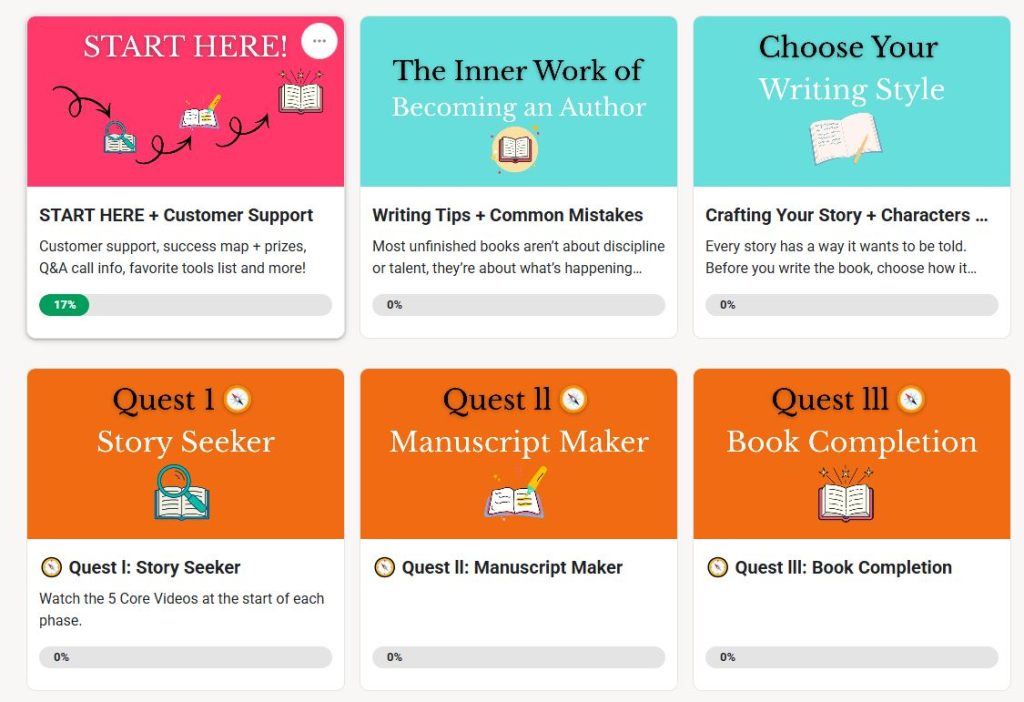
Task: Click the compass emoji before Quest l: Story Seeker title
Action: click(51, 567)
